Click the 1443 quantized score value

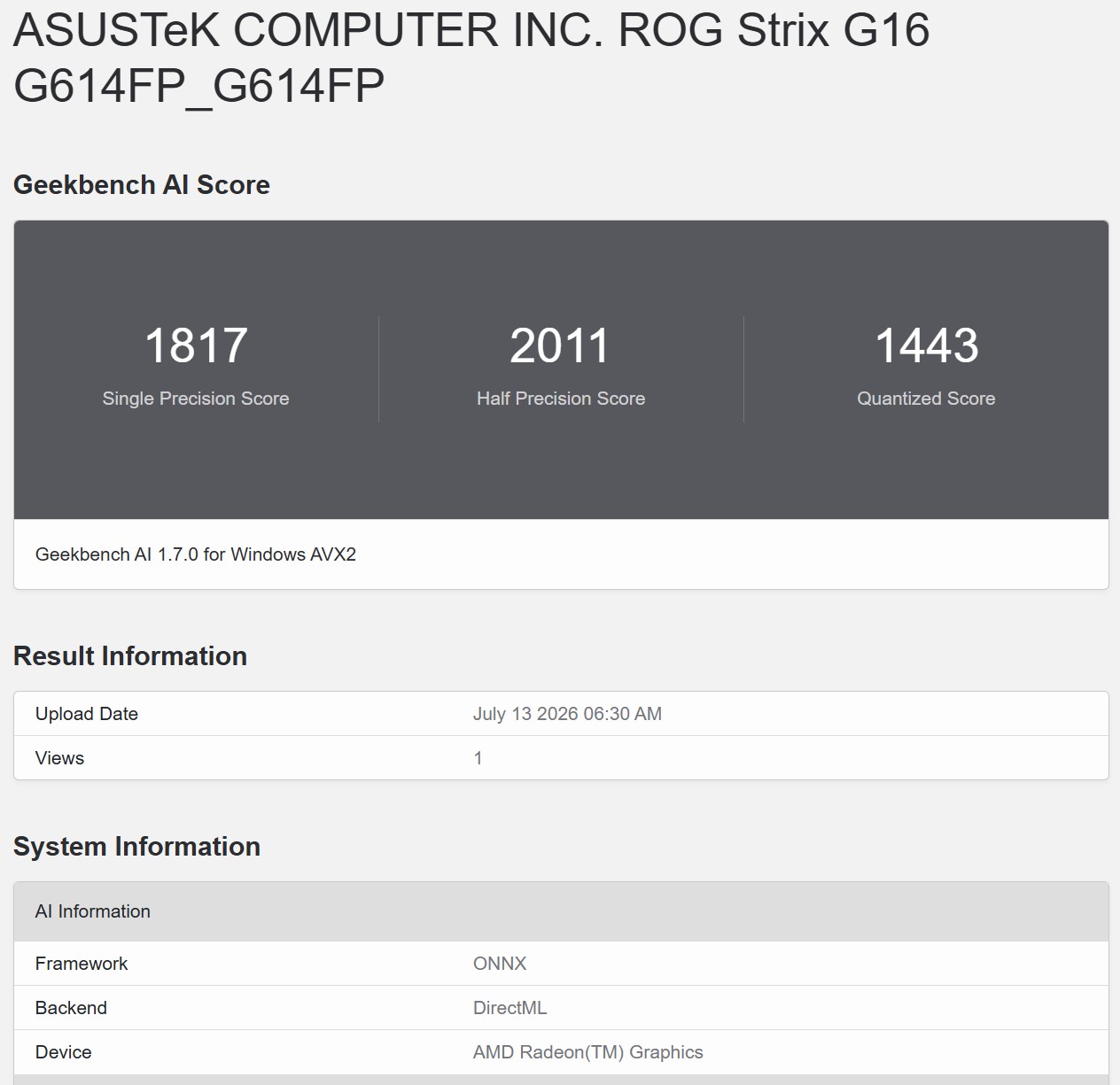pyautogui.click(x=926, y=345)
